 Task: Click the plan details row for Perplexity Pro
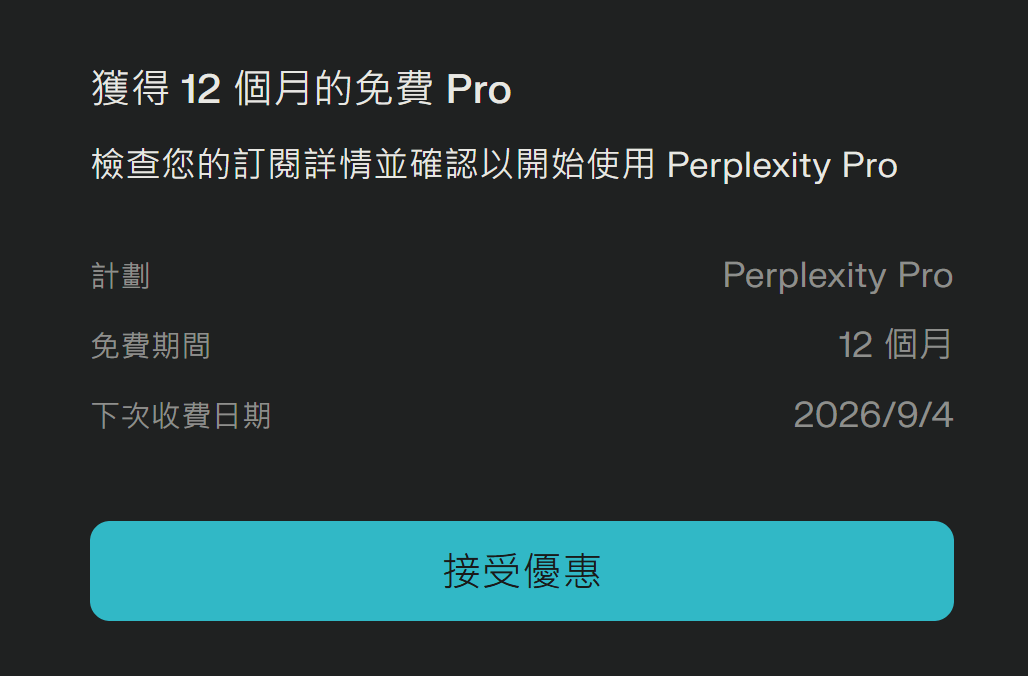524,275
